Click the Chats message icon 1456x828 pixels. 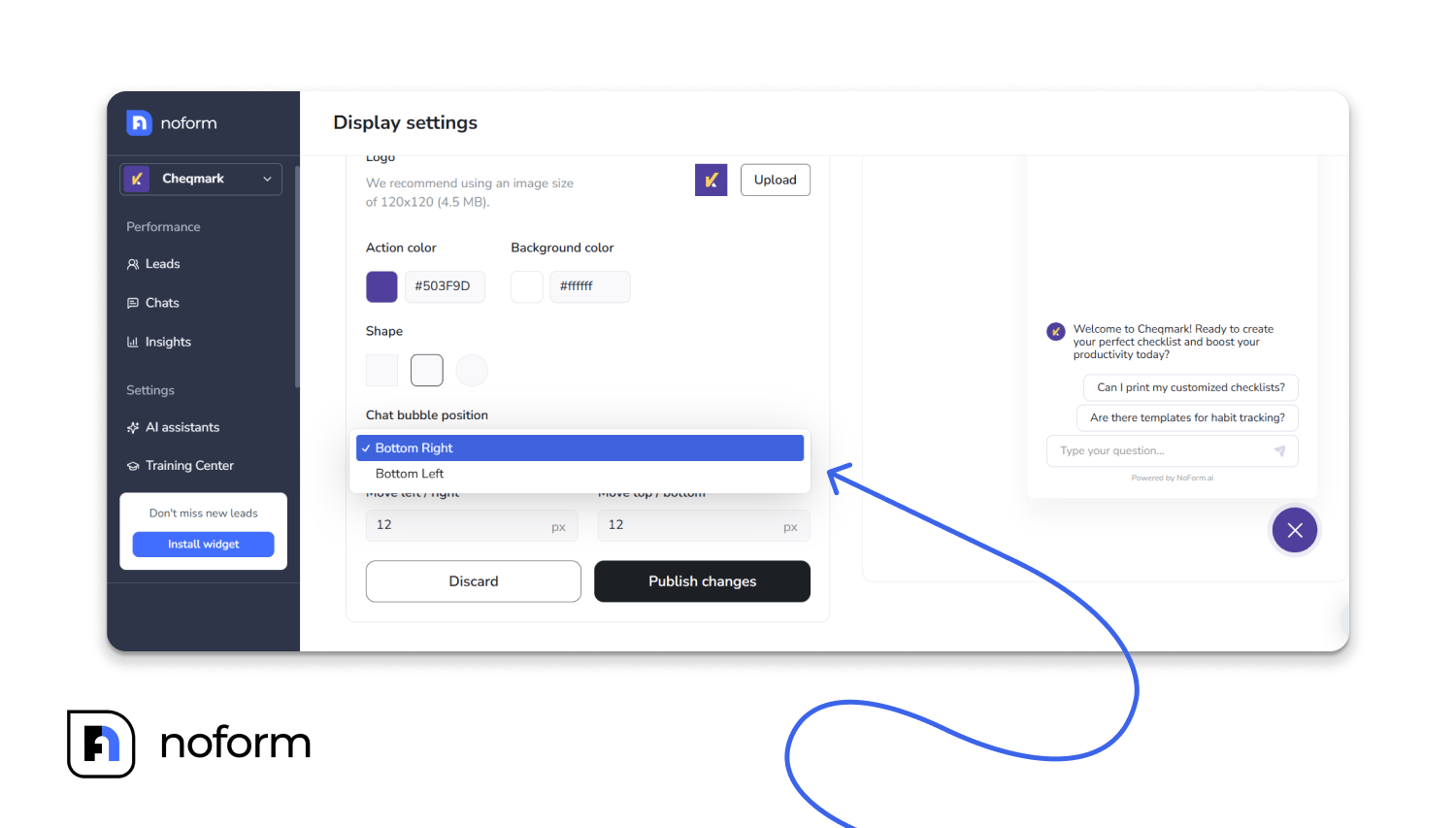pyautogui.click(x=133, y=303)
